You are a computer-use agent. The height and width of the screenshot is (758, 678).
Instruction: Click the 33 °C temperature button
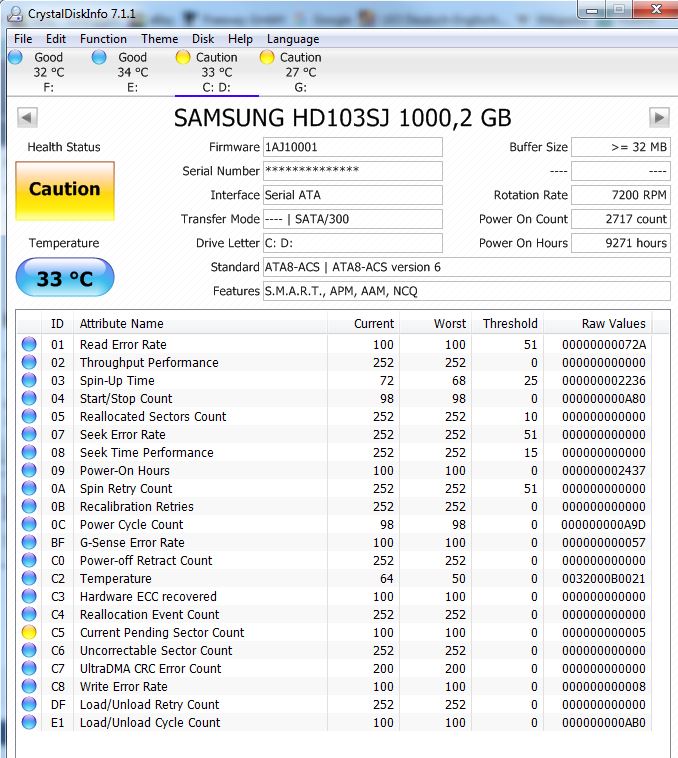(65, 277)
